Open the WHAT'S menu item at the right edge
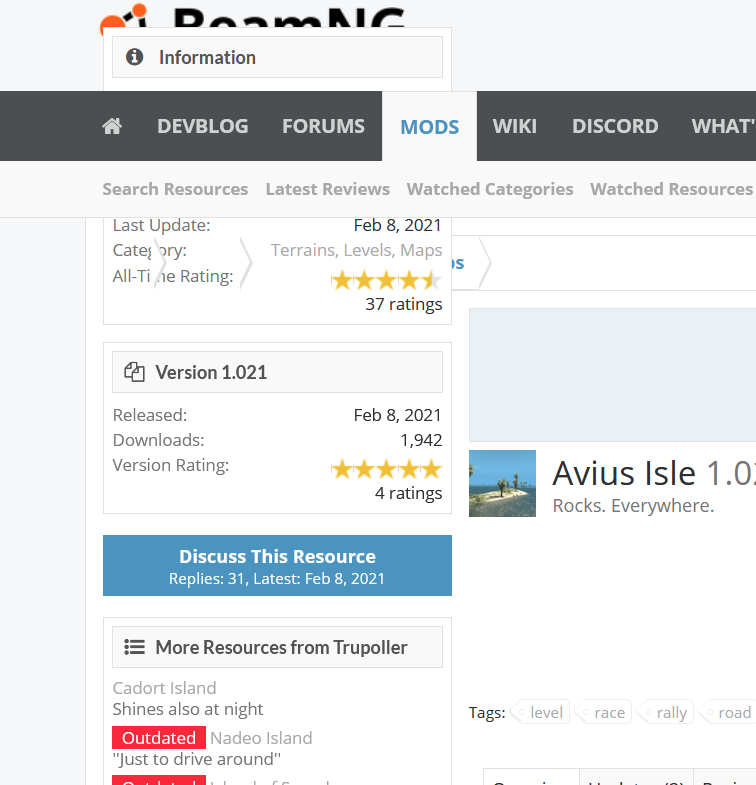Image resolution: width=756 pixels, height=785 pixels. (723, 126)
